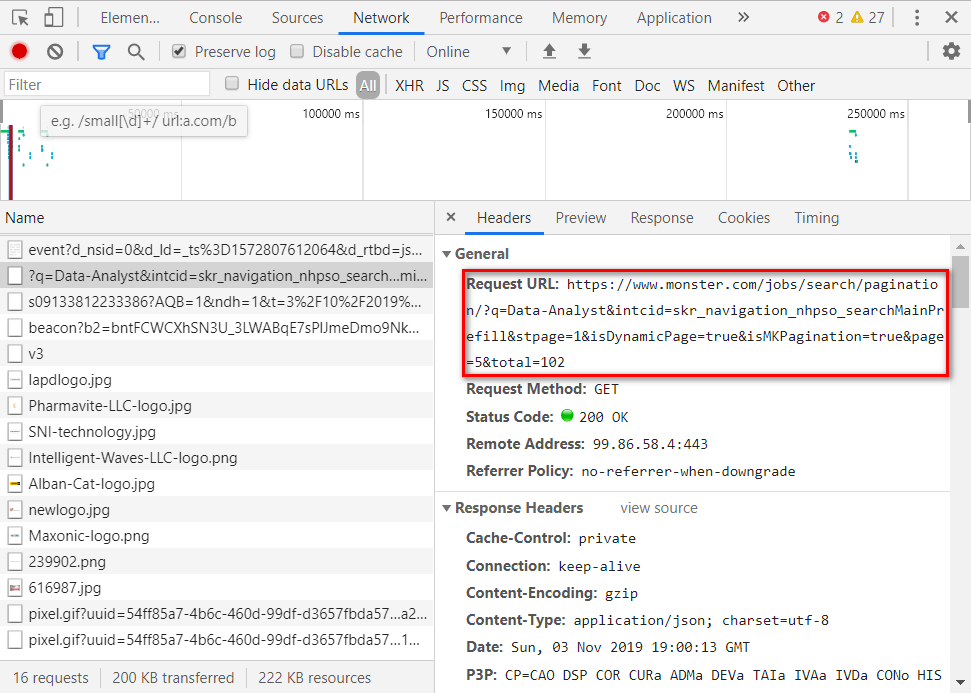Image resolution: width=971 pixels, height=693 pixels.
Task: Stop recording with the red record button
Action: tap(20, 51)
